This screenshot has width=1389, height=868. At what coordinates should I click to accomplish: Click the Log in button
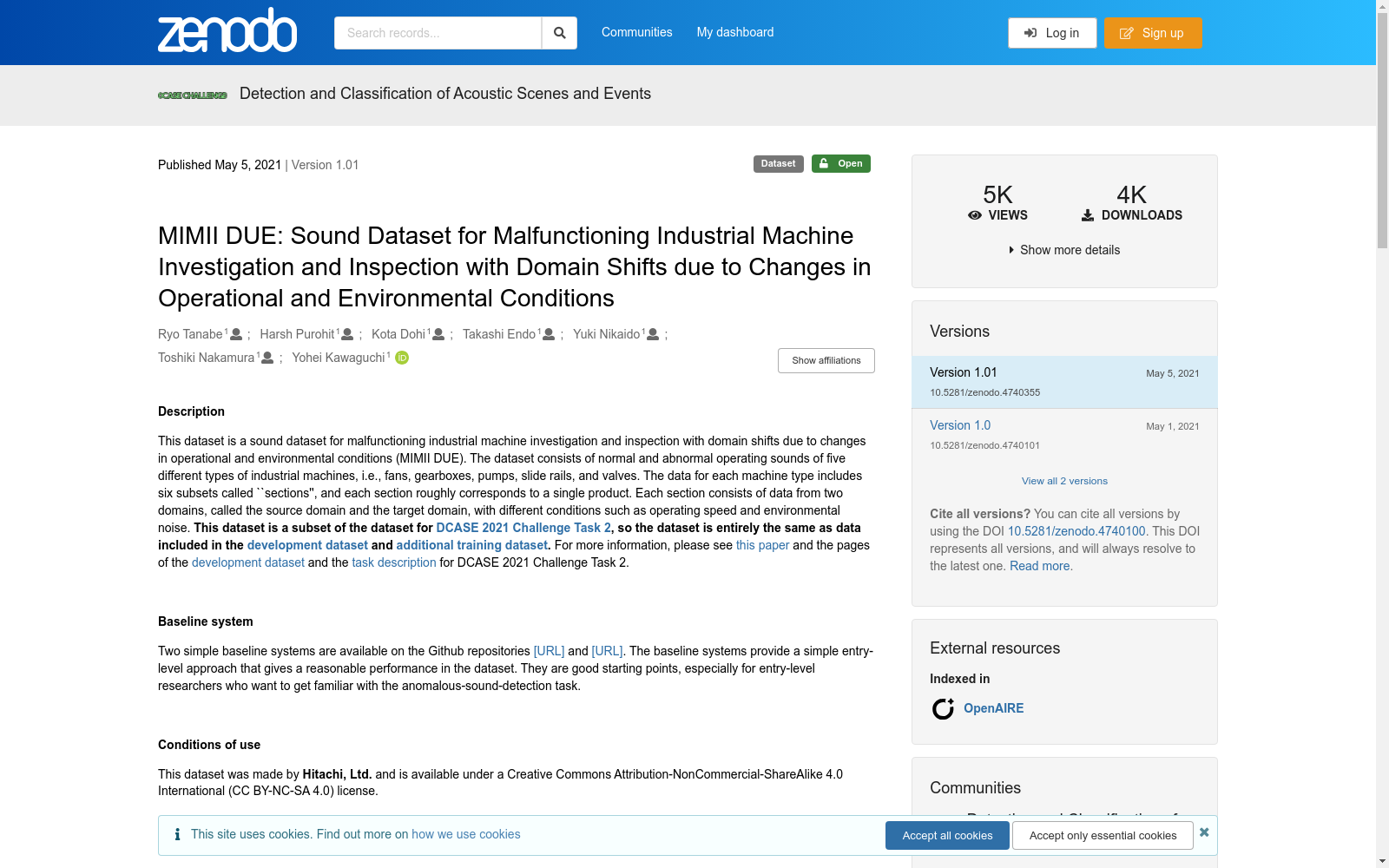coord(1052,33)
